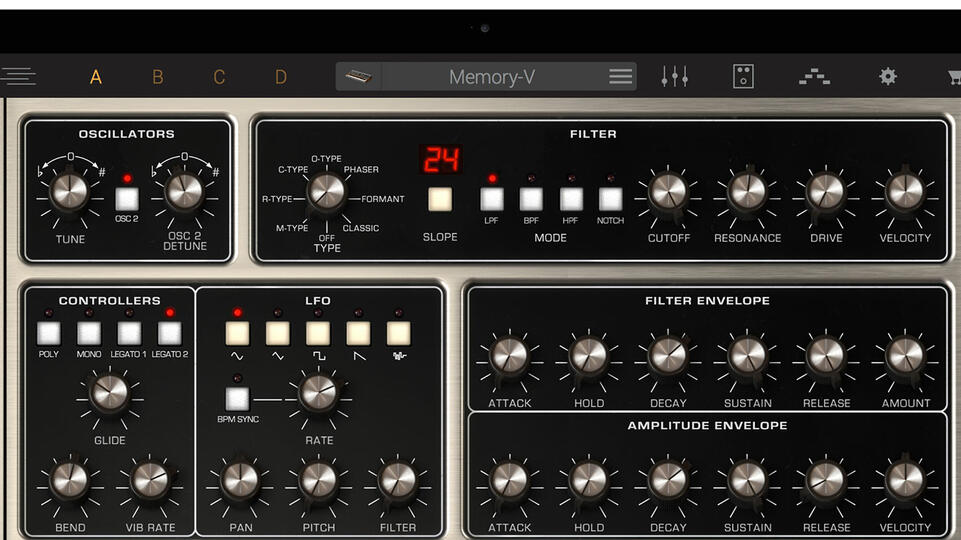The width and height of the screenshot is (961, 540).
Task: Click the GLIDE knob
Action: click(x=109, y=393)
